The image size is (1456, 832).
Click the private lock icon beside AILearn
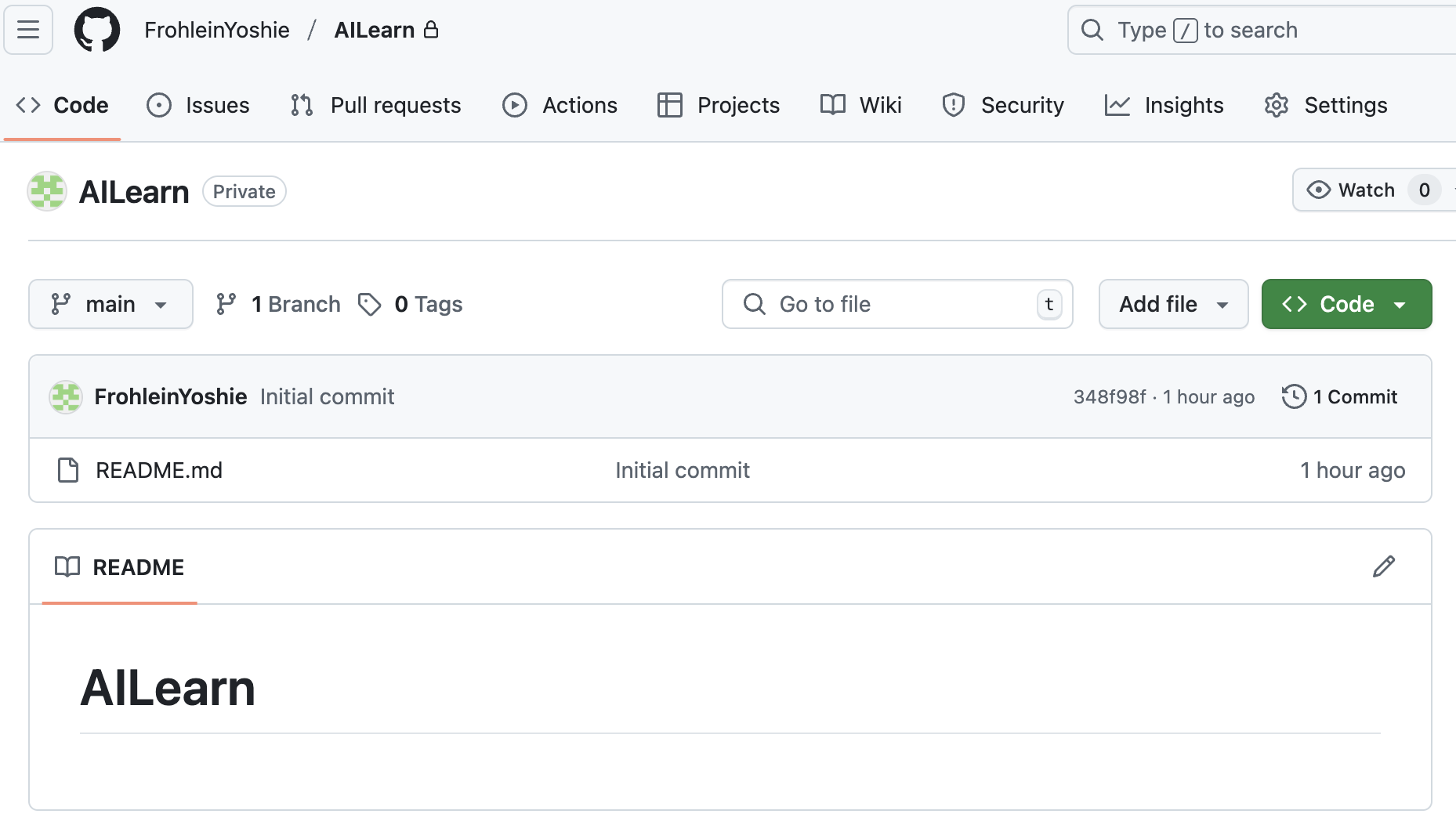point(431,30)
